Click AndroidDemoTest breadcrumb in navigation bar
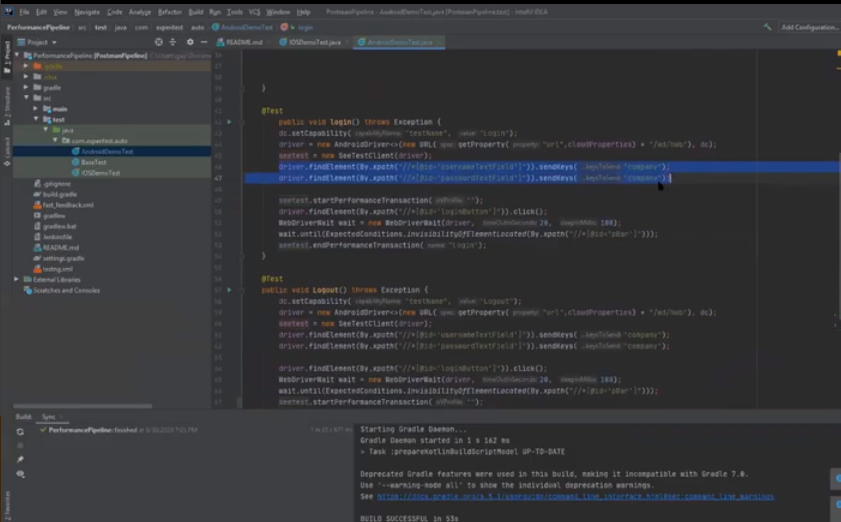The image size is (841, 522). click(242, 27)
